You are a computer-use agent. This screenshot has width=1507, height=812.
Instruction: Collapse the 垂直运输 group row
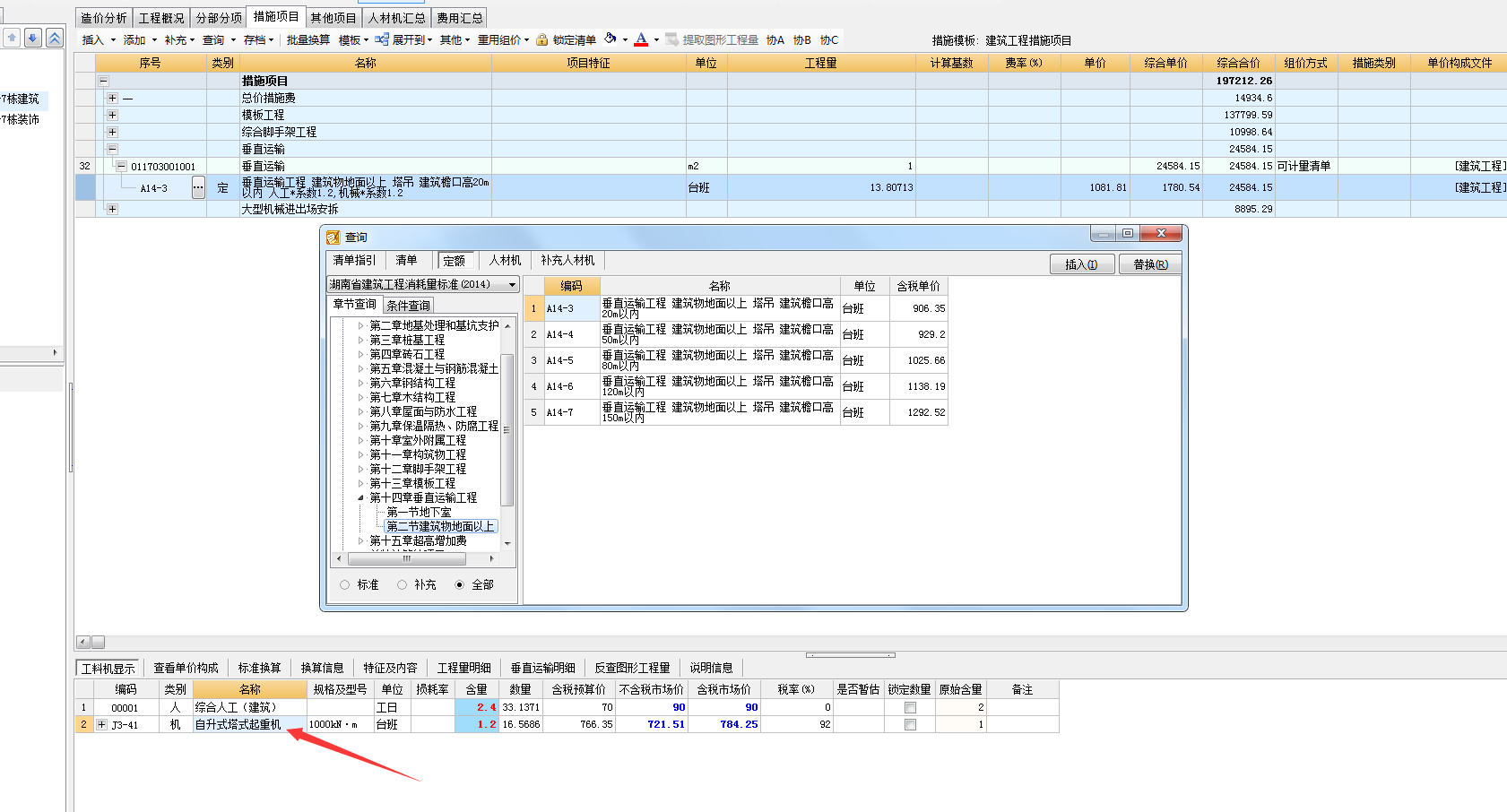click(x=112, y=149)
